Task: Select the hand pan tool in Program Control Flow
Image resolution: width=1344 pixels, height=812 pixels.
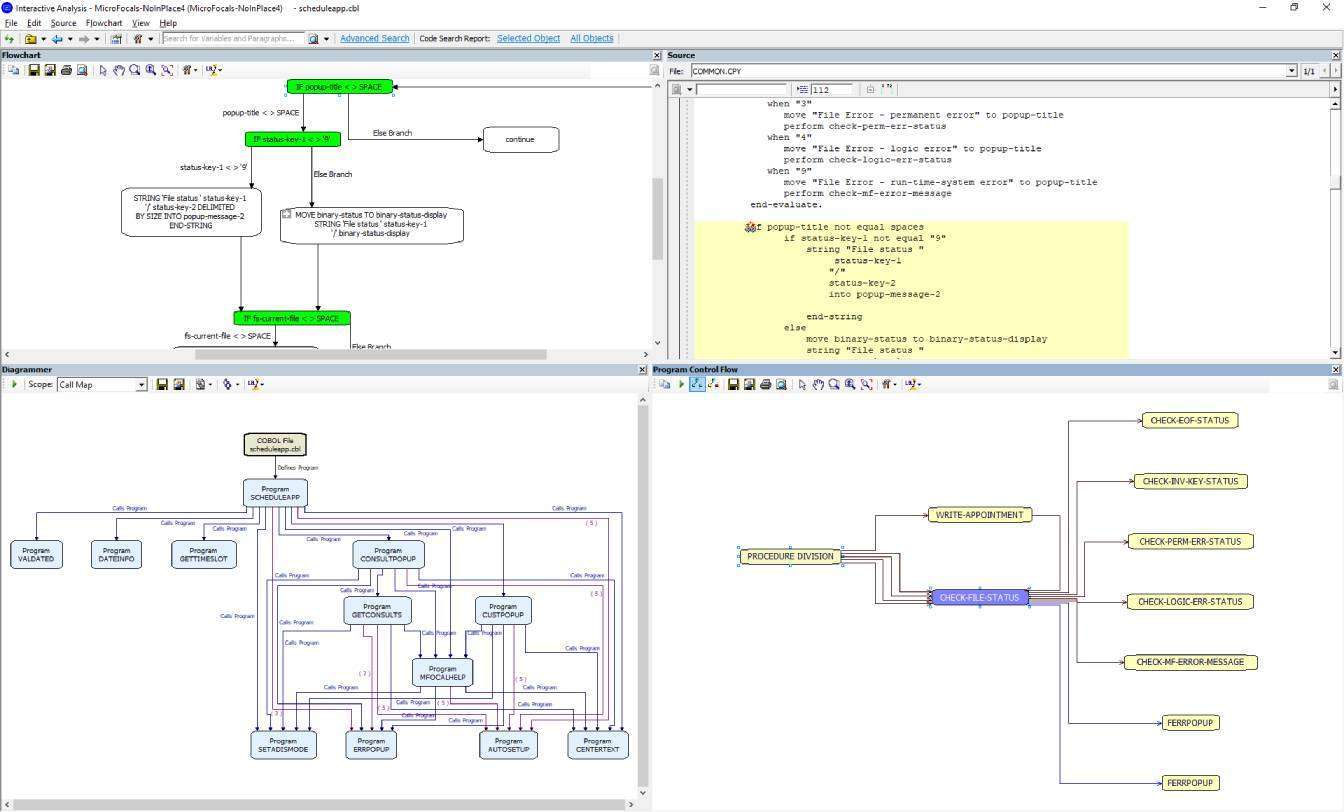Action: (818, 384)
